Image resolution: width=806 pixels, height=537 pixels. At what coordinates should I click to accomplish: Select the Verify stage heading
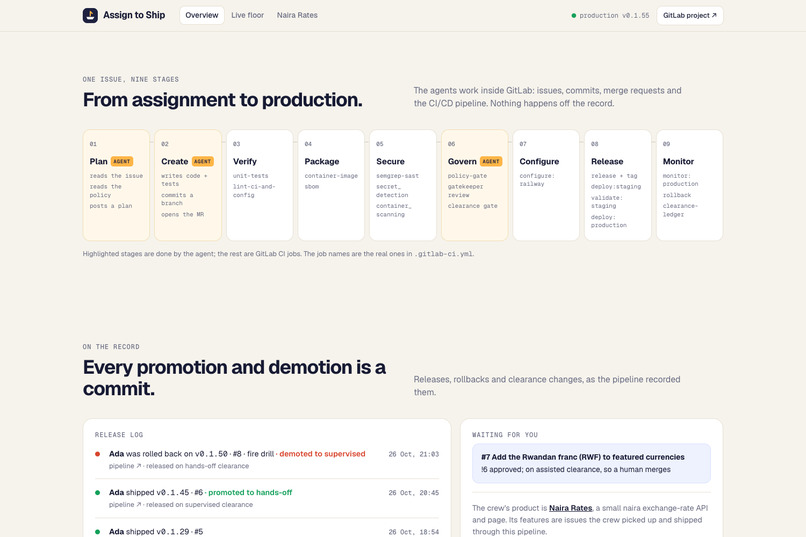(245, 161)
